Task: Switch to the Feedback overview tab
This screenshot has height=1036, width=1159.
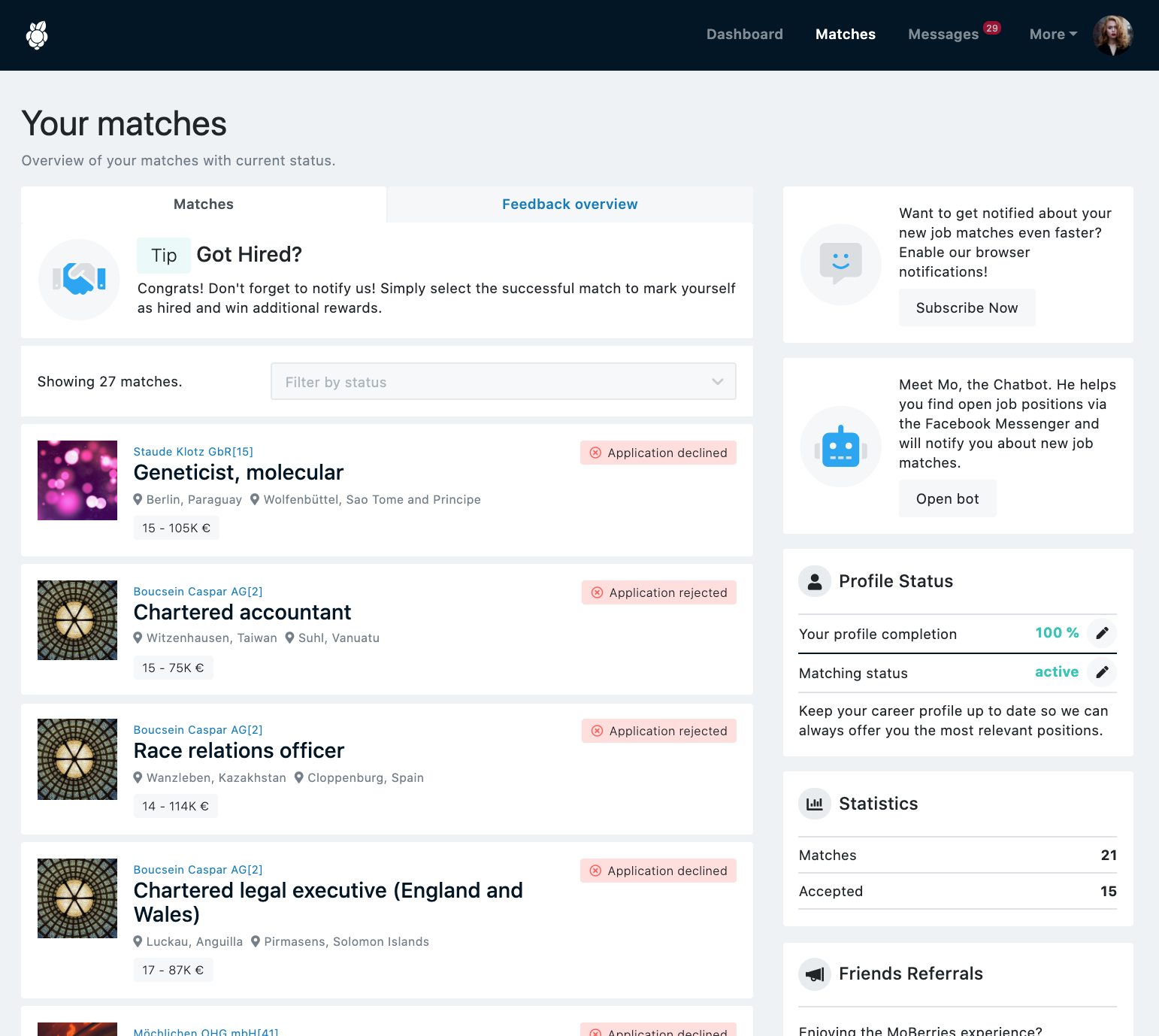Action: 570,204
